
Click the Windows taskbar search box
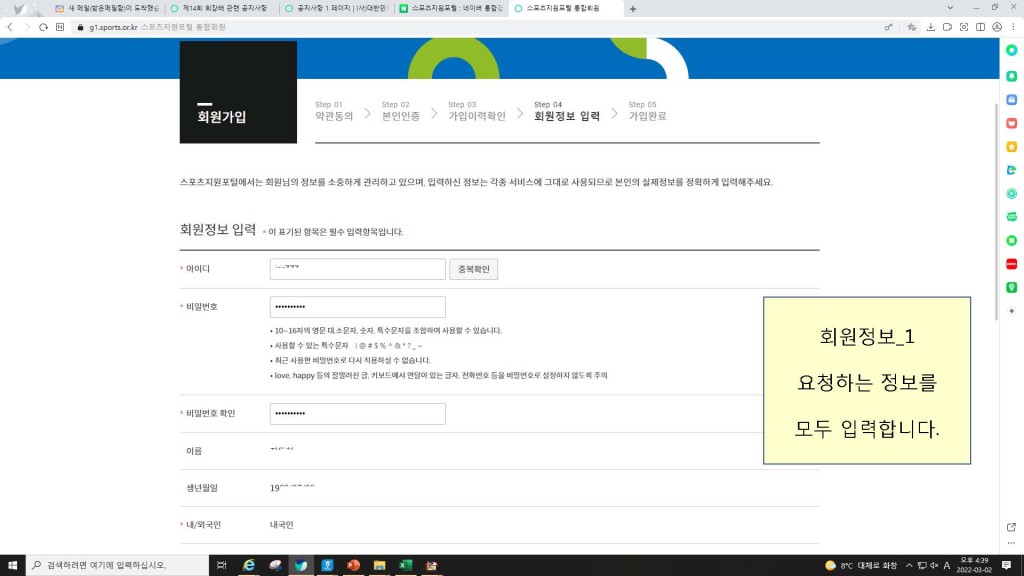coord(115,565)
